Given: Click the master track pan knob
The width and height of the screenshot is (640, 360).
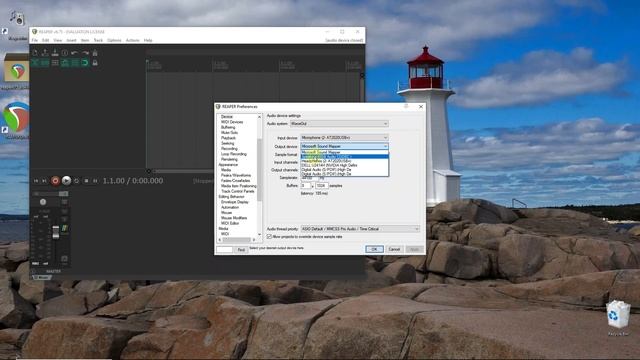Looking at the screenshot, I should 43,202.
